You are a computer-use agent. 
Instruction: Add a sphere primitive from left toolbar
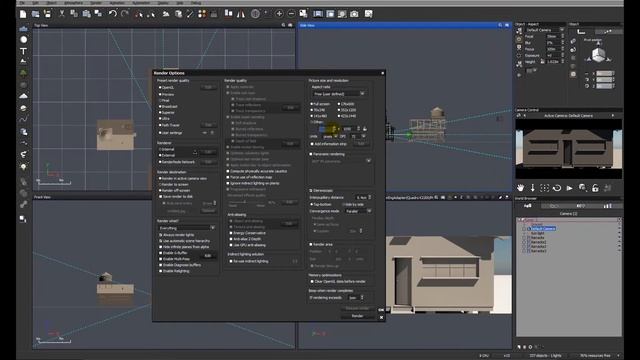24,39
